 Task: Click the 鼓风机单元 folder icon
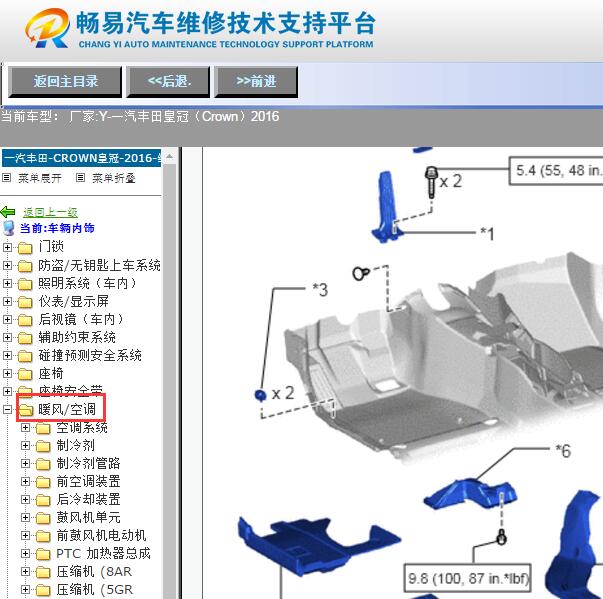(43, 519)
